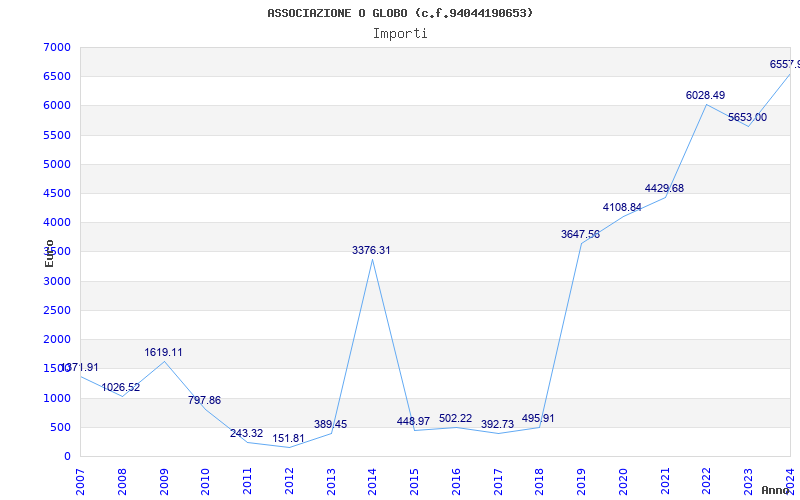Select the 4108.84 data label
This screenshot has width=800, height=500.
(622, 207)
